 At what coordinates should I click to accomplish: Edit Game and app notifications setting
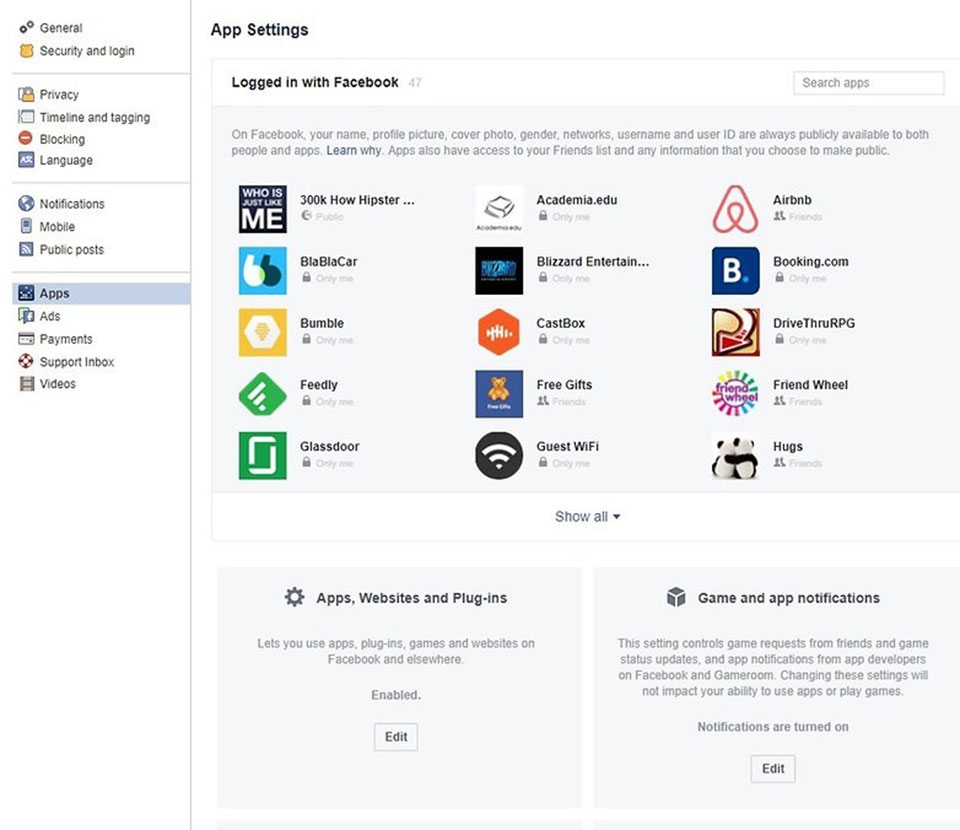pyautogui.click(x=773, y=769)
